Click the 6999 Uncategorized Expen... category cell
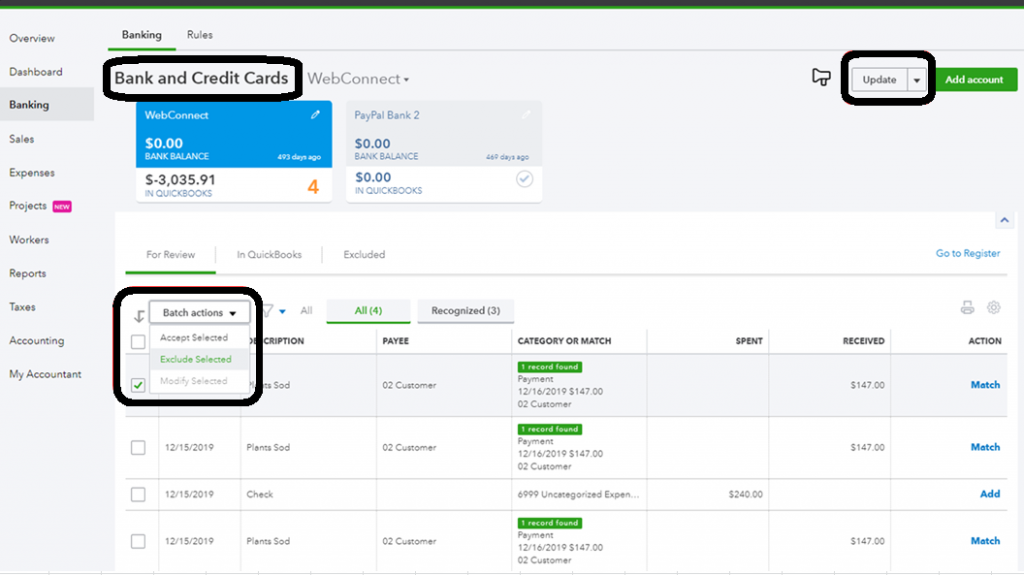The width and height of the screenshot is (1024, 575). (579, 495)
